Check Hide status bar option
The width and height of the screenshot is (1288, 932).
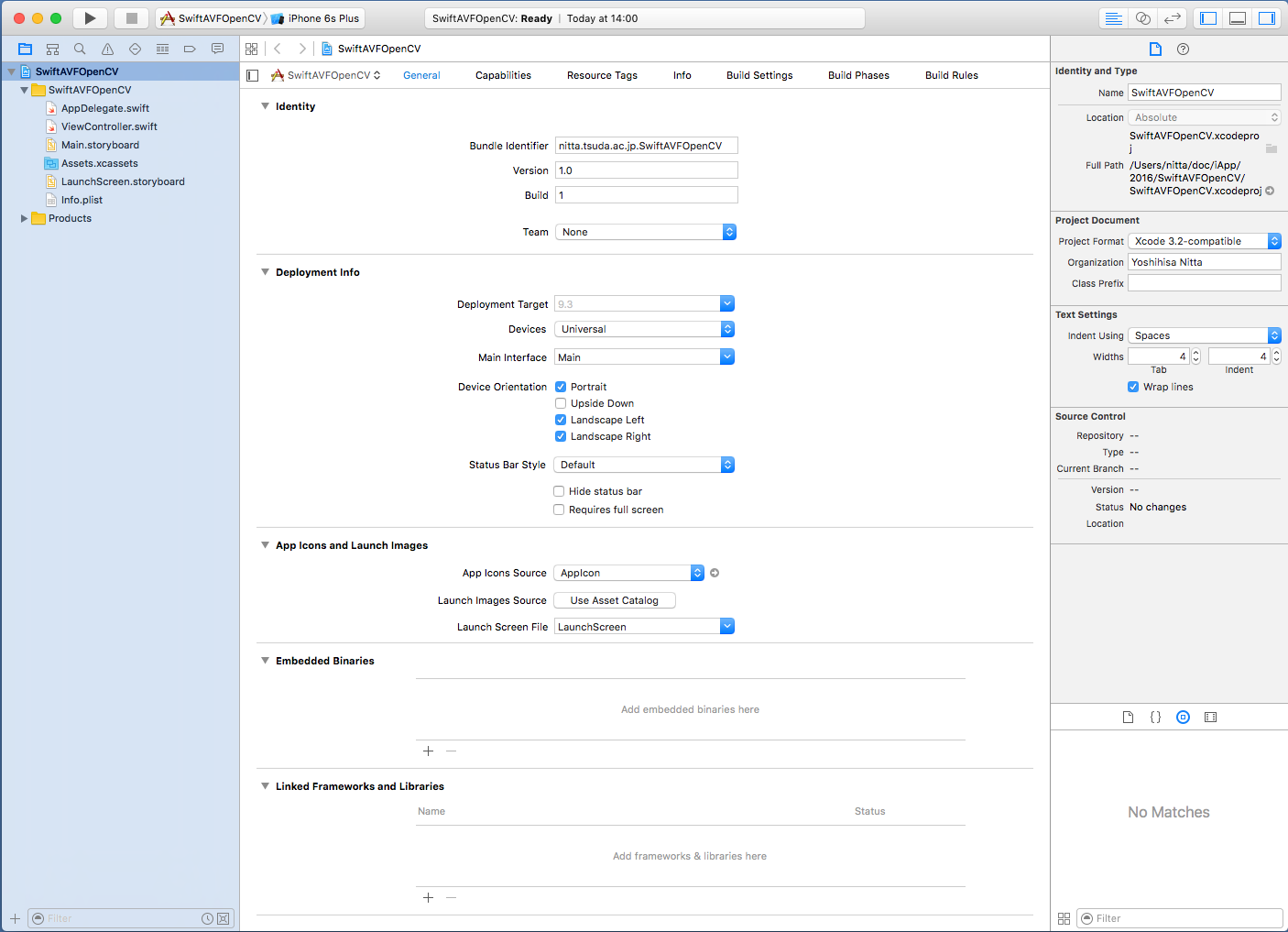pyautogui.click(x=559, y=491)
